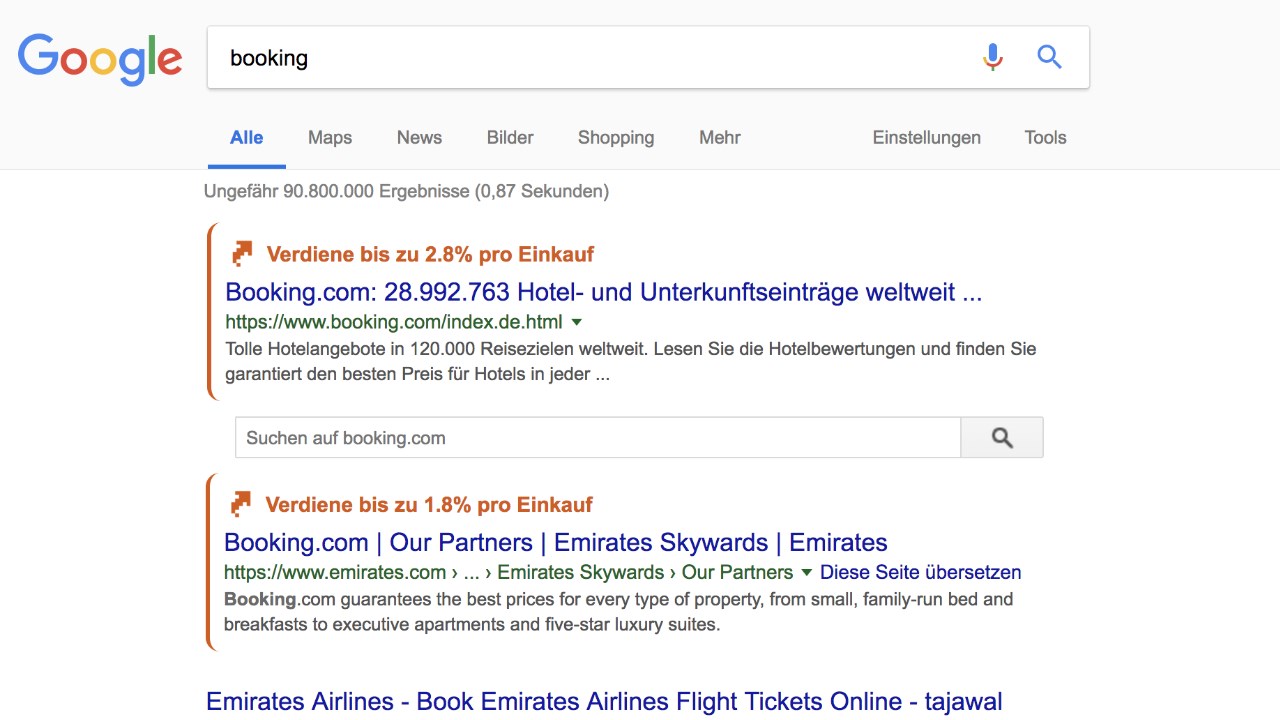
Task: Click the blue search magnifier icon
Action: [1049, 57]
